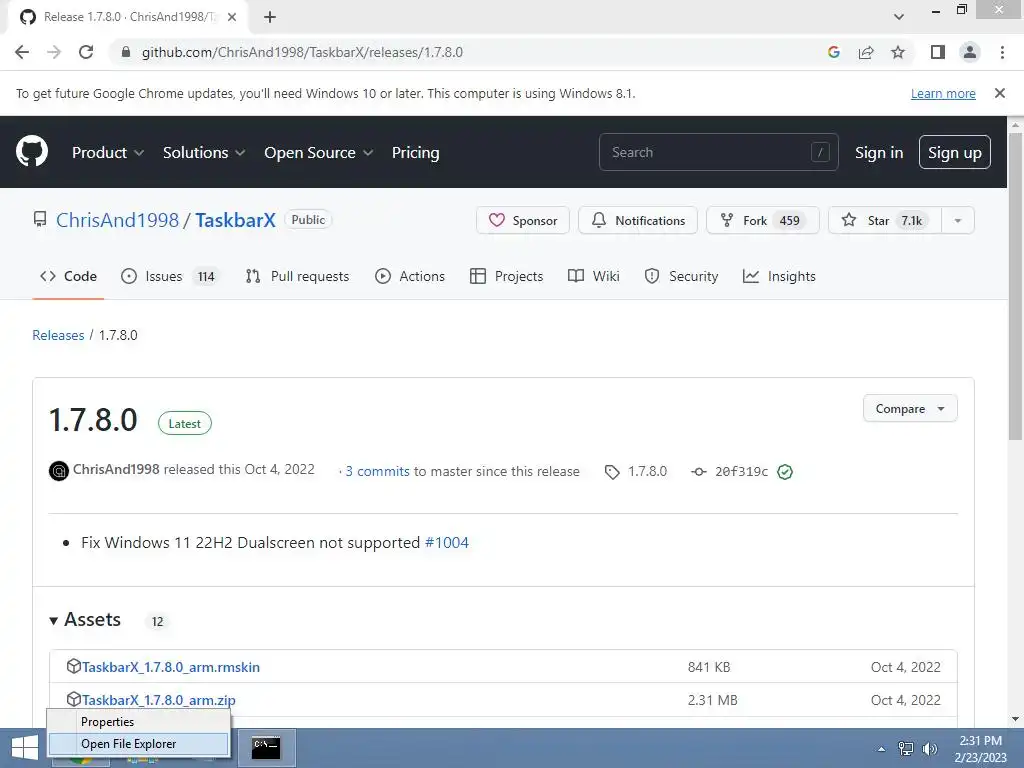Click the GitHub octocat logo
The height and width of the screenshot is (768, 1024).
click(x=31, y=152)
